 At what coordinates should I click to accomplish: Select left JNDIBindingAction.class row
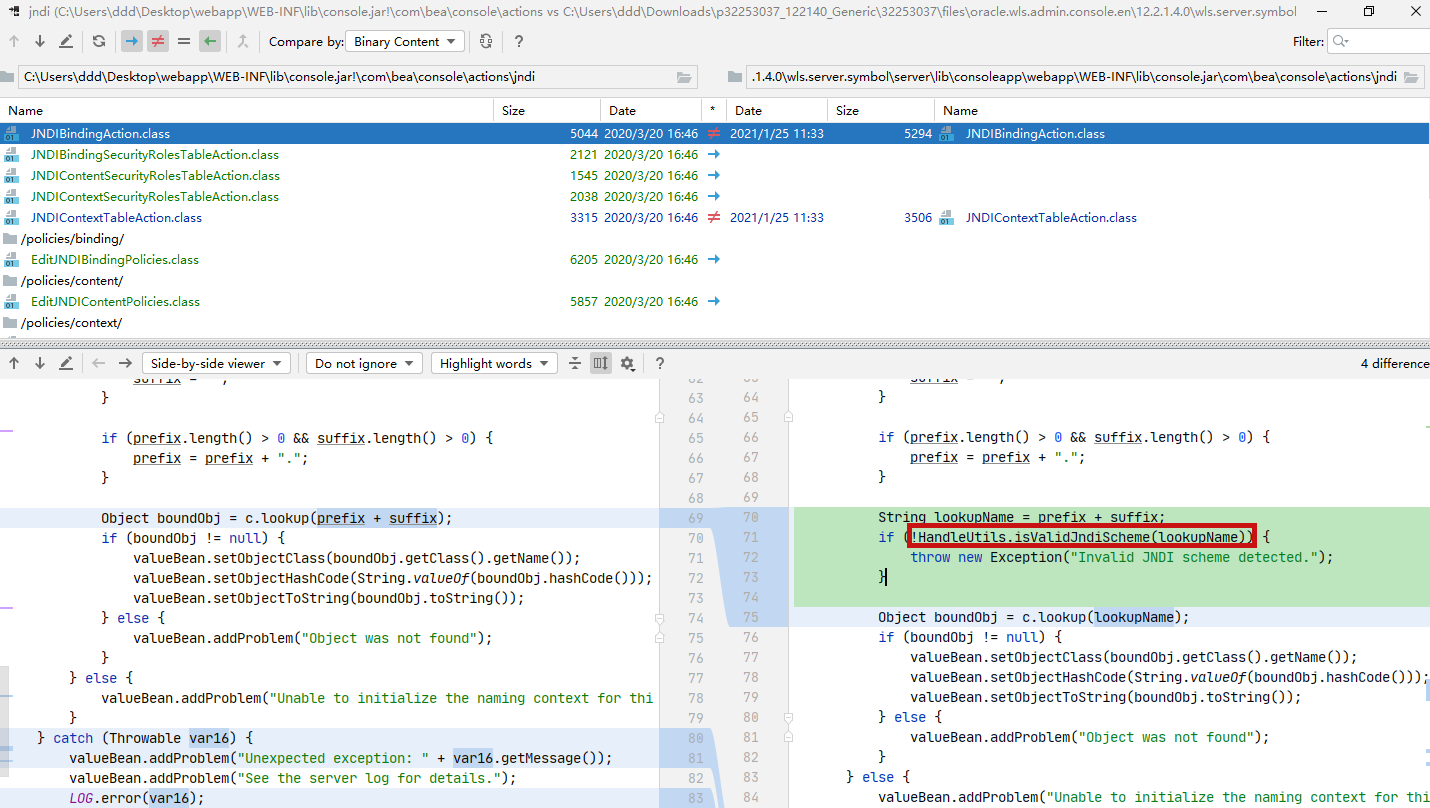[100, 133]
